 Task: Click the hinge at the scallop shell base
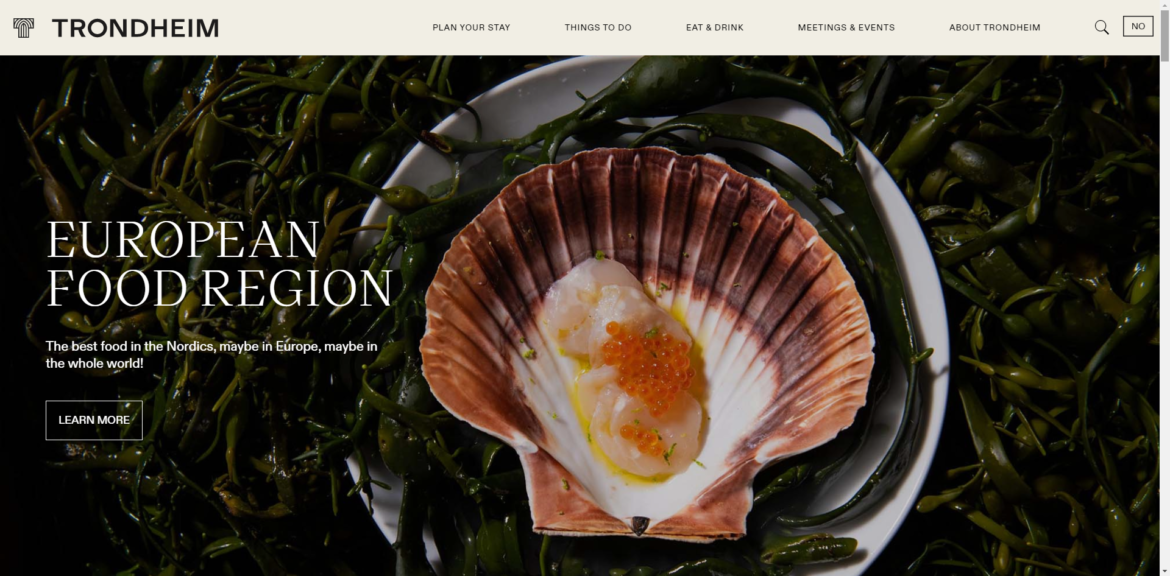639,525
